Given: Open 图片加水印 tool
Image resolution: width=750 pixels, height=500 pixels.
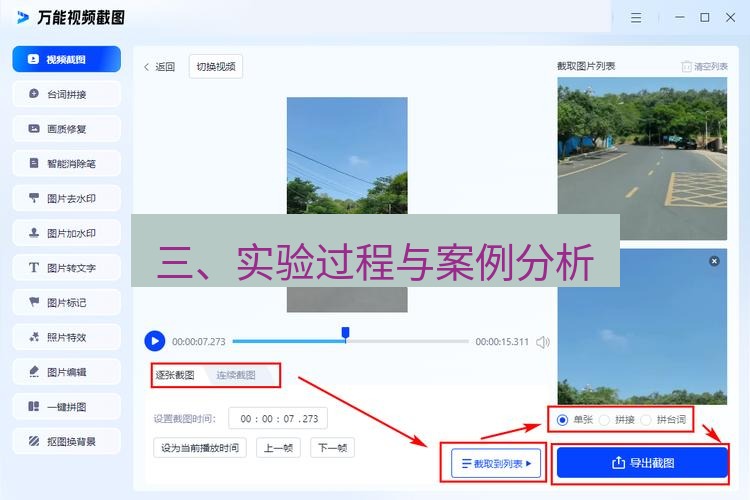Looking at the screenshot, I should coord(66,233).
